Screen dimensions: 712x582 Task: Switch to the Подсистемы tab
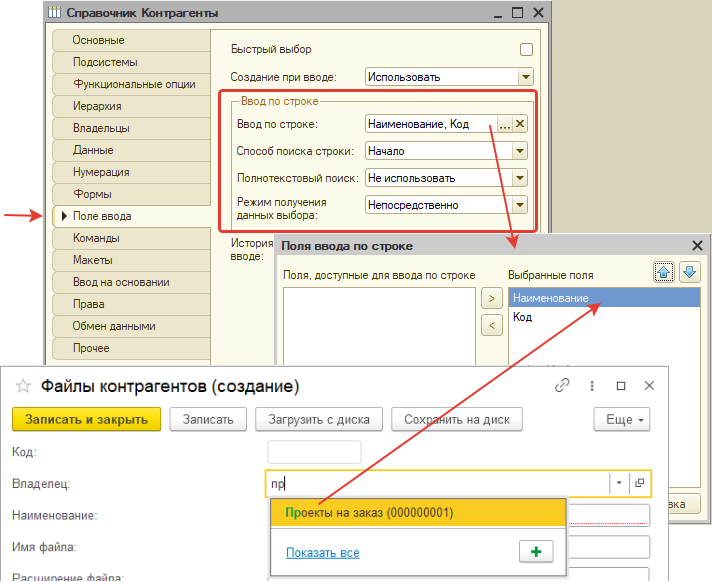coord(131,62)
